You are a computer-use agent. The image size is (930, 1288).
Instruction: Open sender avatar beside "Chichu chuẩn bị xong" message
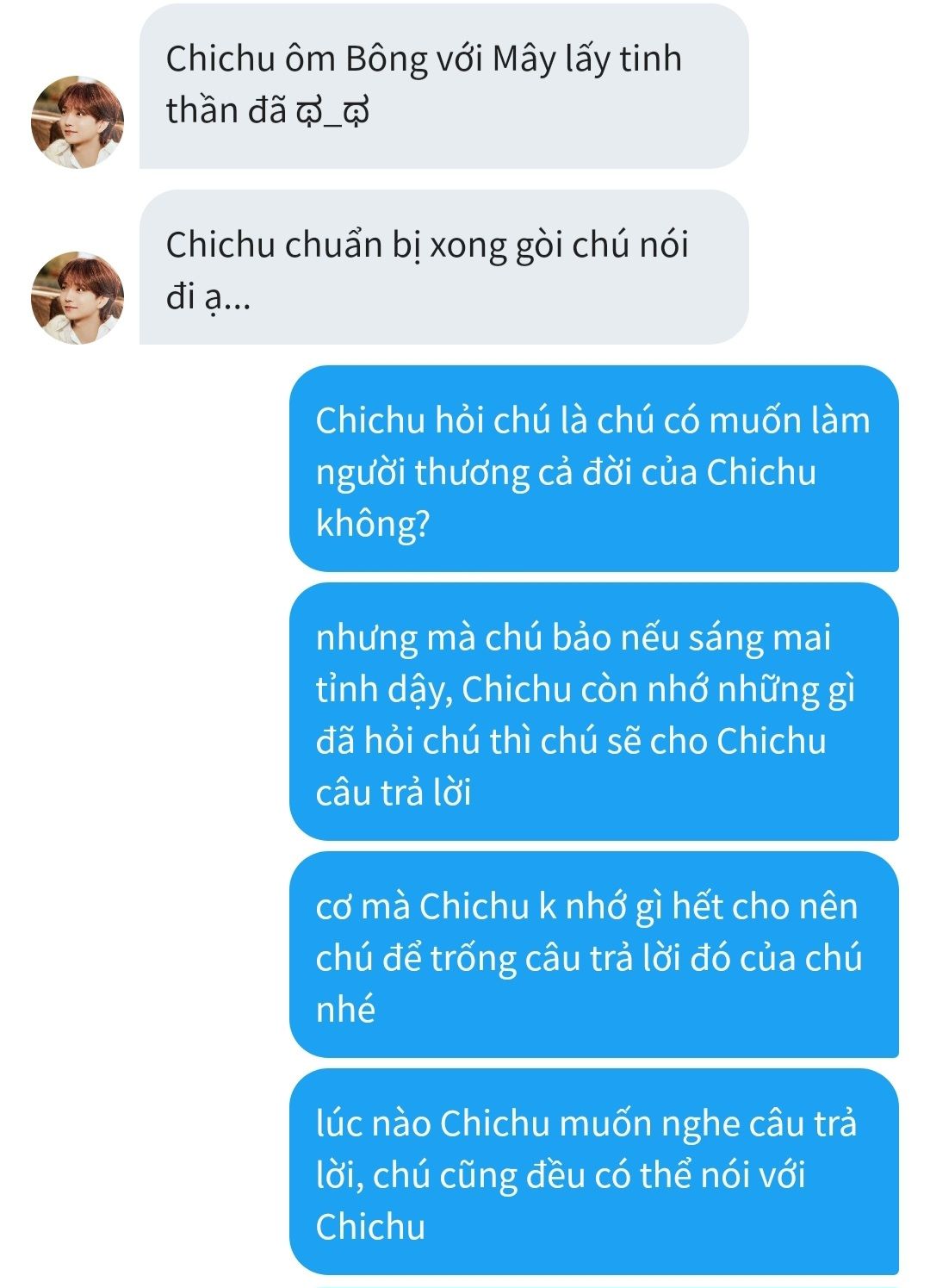click(x=77, y=298)
